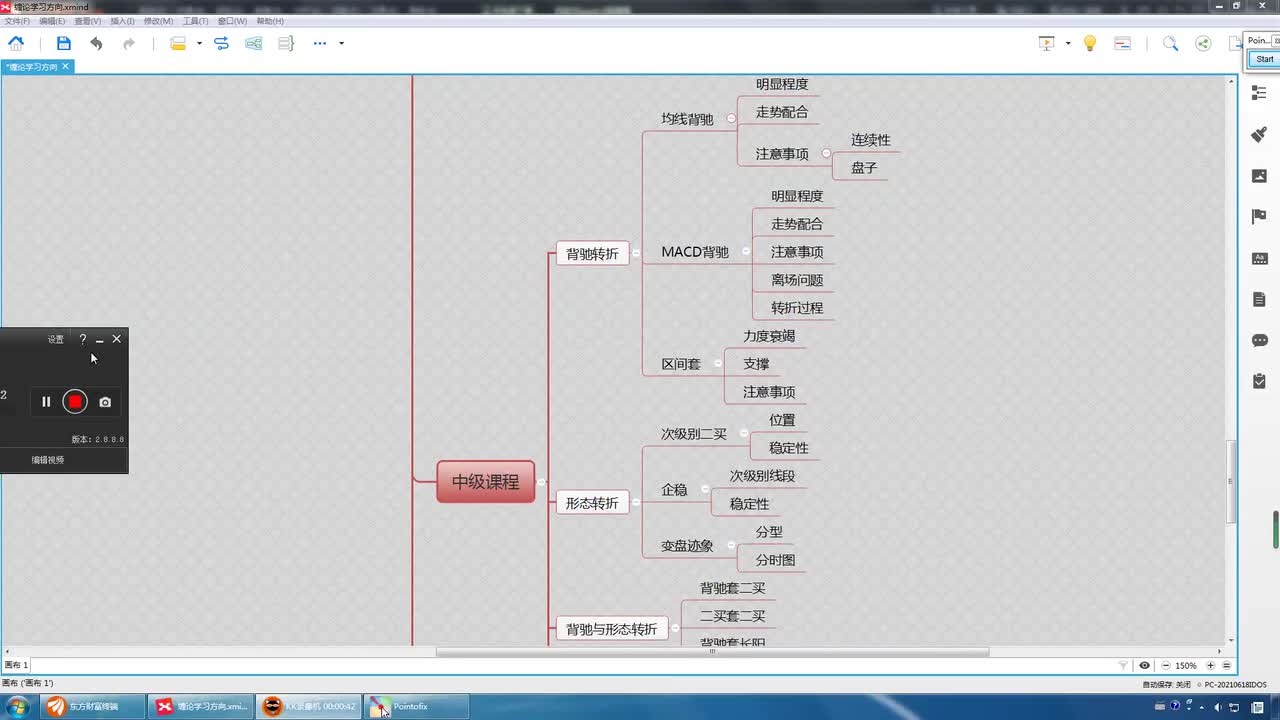Open the topic insert dropdown arrow
The height and width of the screenshot is (720, 1280).
(x=199, y=43)
